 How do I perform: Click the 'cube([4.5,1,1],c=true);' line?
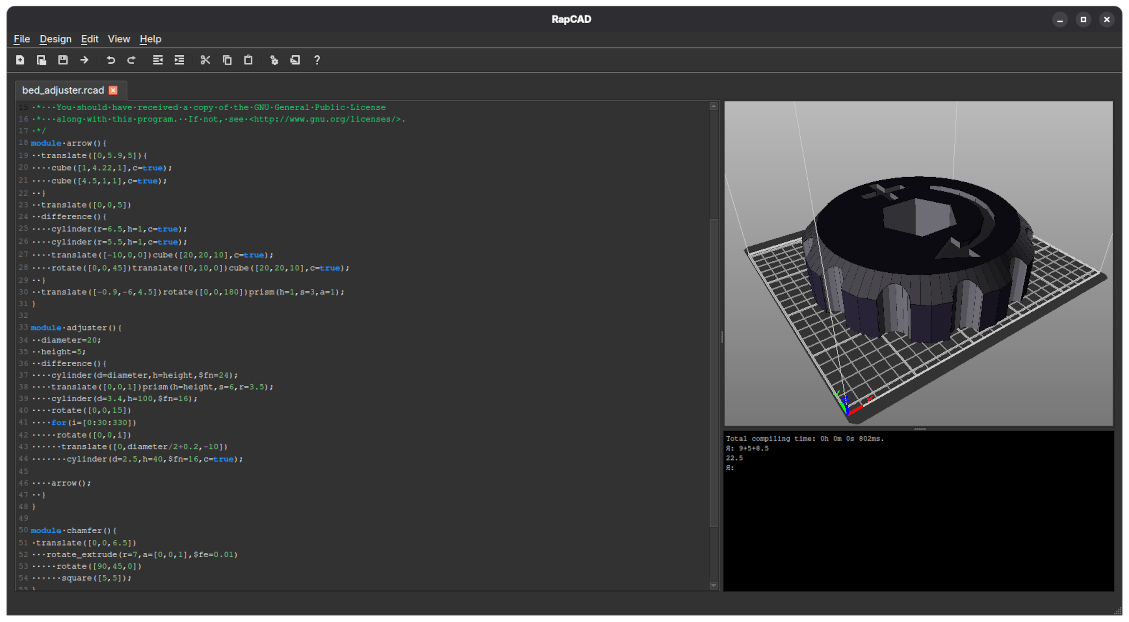point(109,181)
